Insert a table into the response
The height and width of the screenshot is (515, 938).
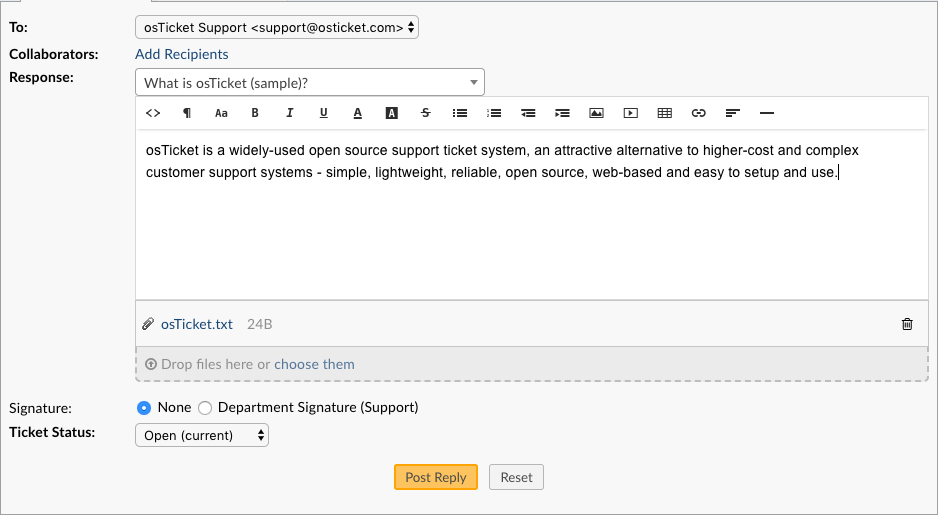[x=664, y=113]
